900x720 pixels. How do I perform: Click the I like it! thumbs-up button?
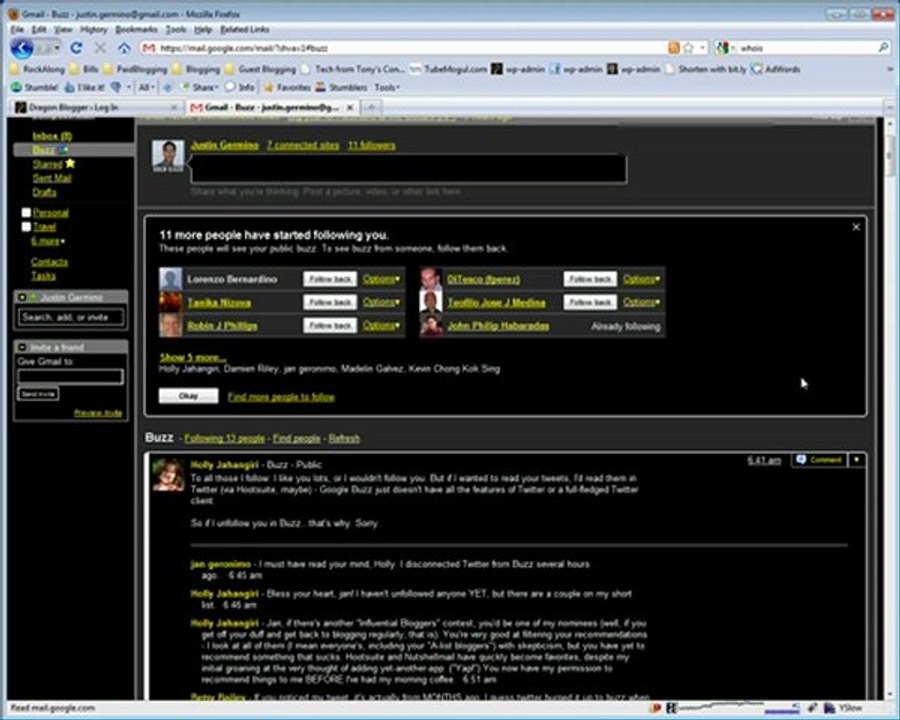coord(84,87)
